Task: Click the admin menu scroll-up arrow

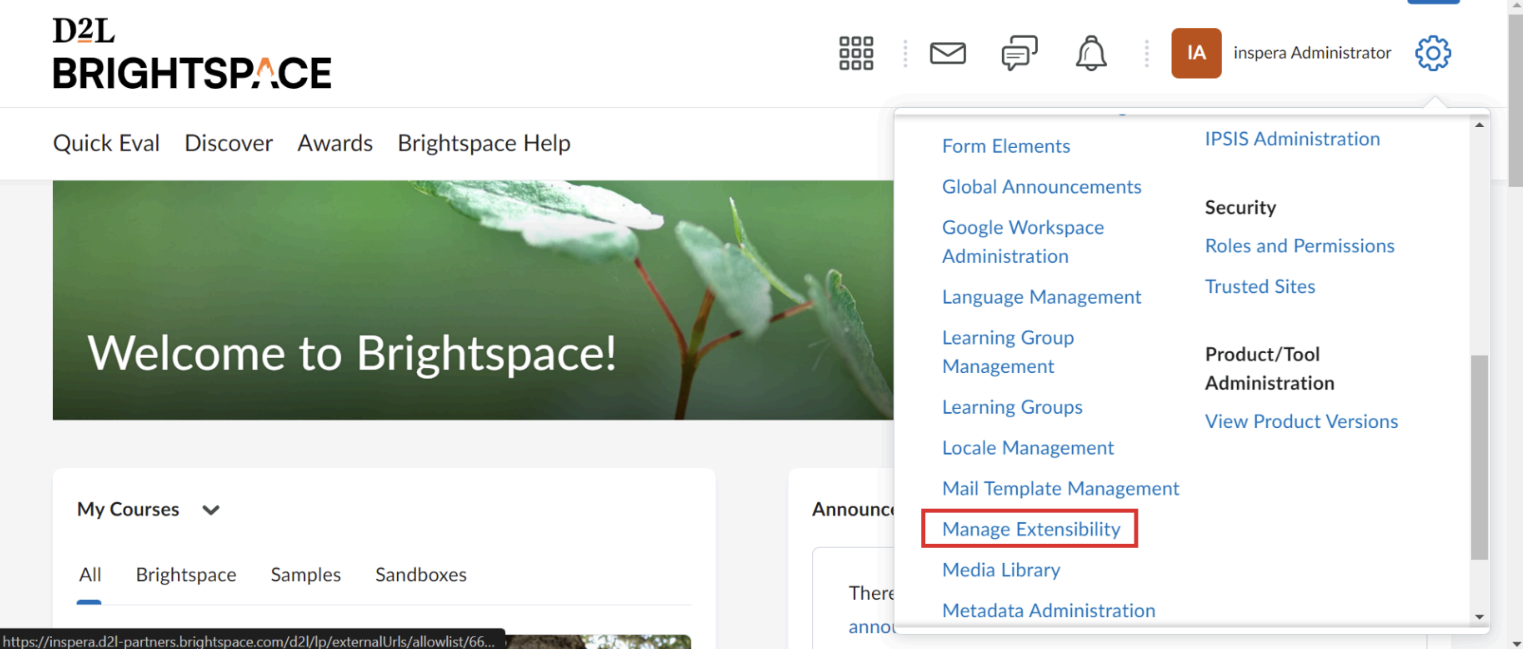Action: 1480,124
